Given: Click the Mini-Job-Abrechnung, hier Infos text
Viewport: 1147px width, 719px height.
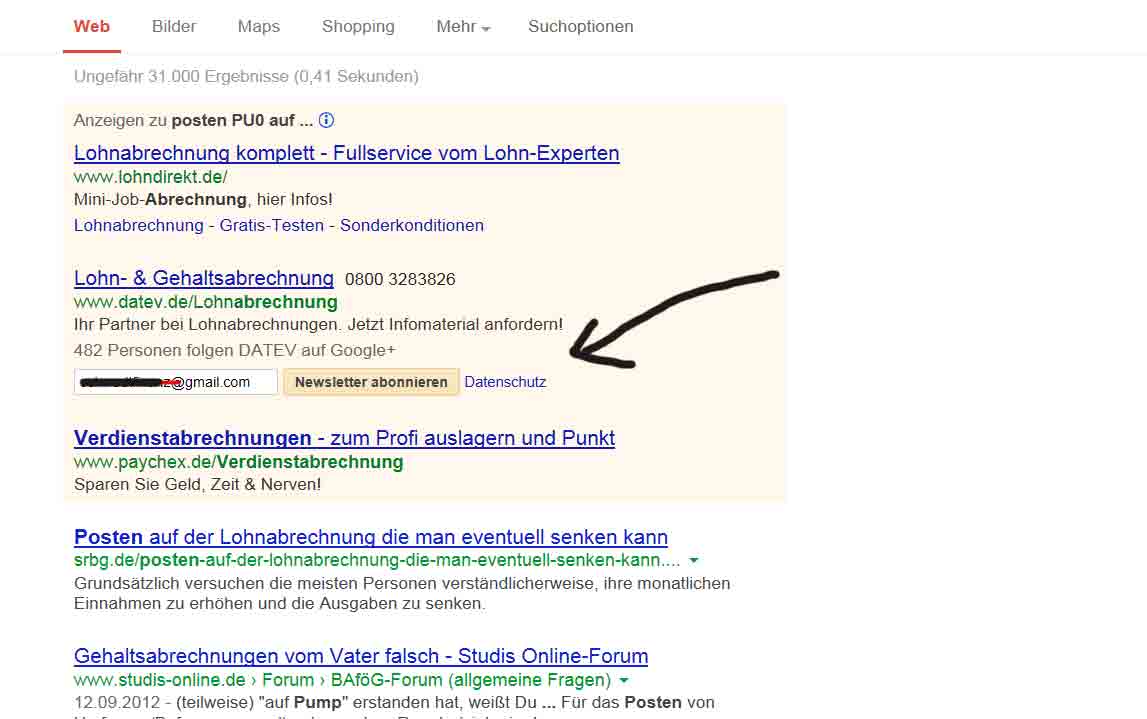Looking at the screenshot, I should click(x=203, y=200).
